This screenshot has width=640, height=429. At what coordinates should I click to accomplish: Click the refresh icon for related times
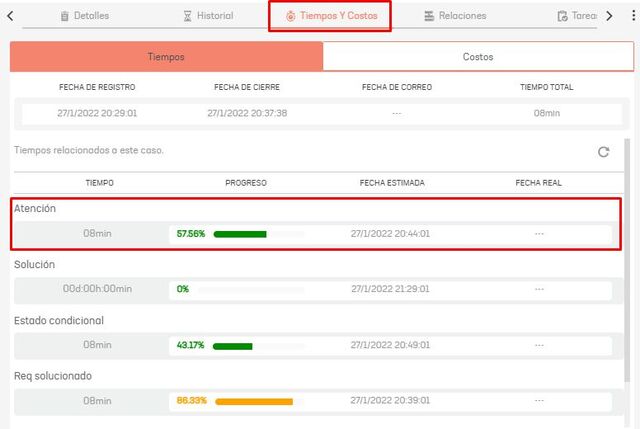(x=603, y=152)
